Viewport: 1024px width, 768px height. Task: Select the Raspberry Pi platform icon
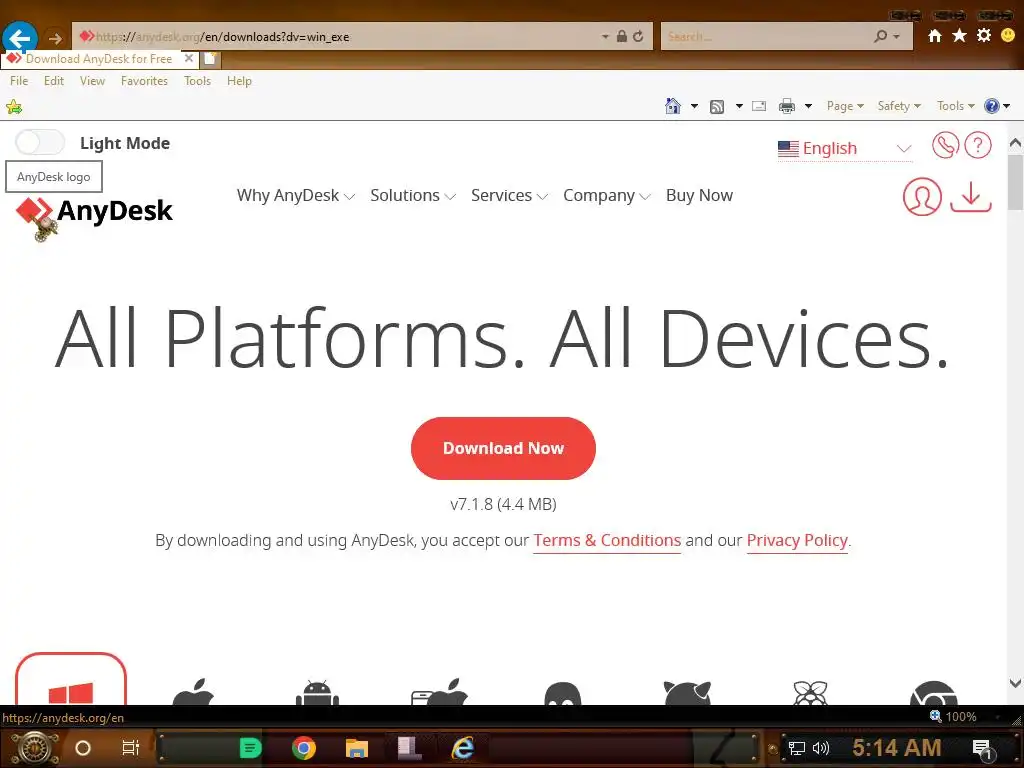click(x=810, y=692)
